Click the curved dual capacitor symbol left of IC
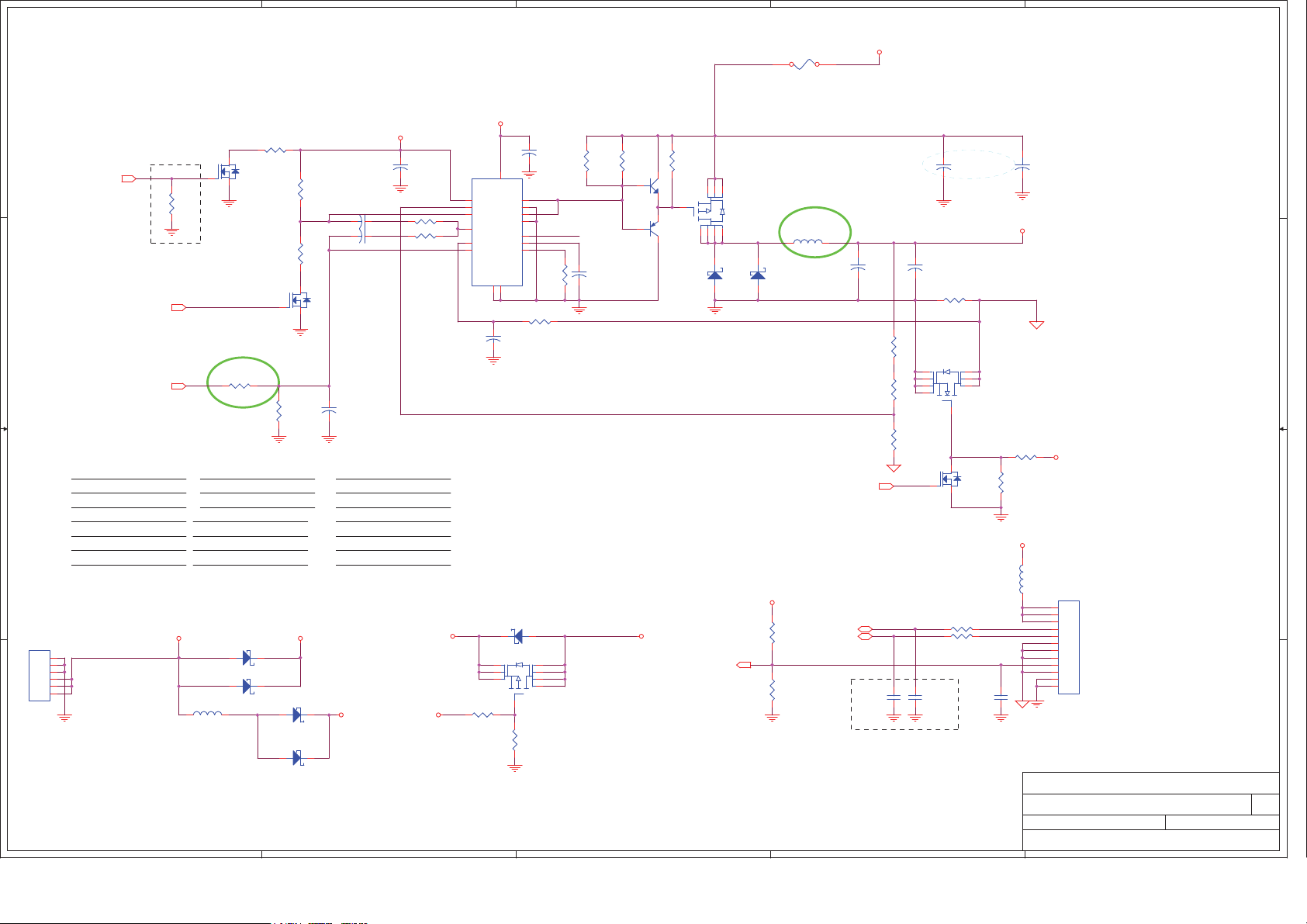The width and height of the screenshot is (1307, 924). coord(361,229)
